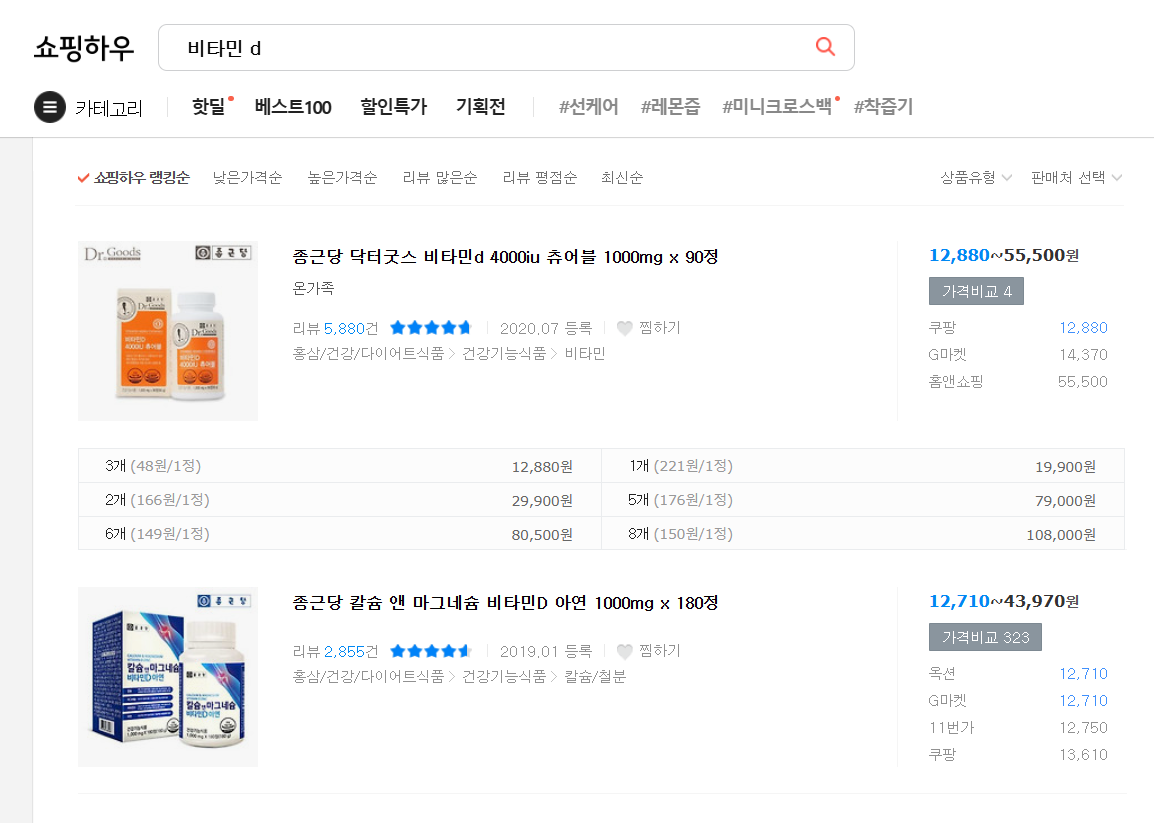Click 홍삼/건강/다이어트식품 breadcrumb in first product
This screenshot has height=823, width=1154.
coord(368,354)
